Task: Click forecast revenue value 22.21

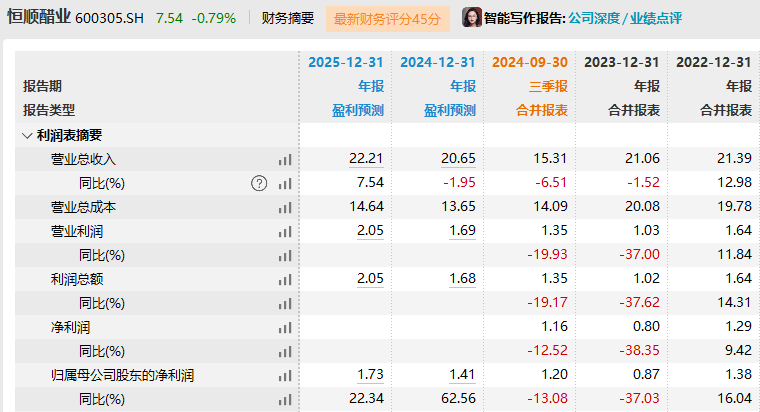Action: pyautogui.click(x=366, y=158)
